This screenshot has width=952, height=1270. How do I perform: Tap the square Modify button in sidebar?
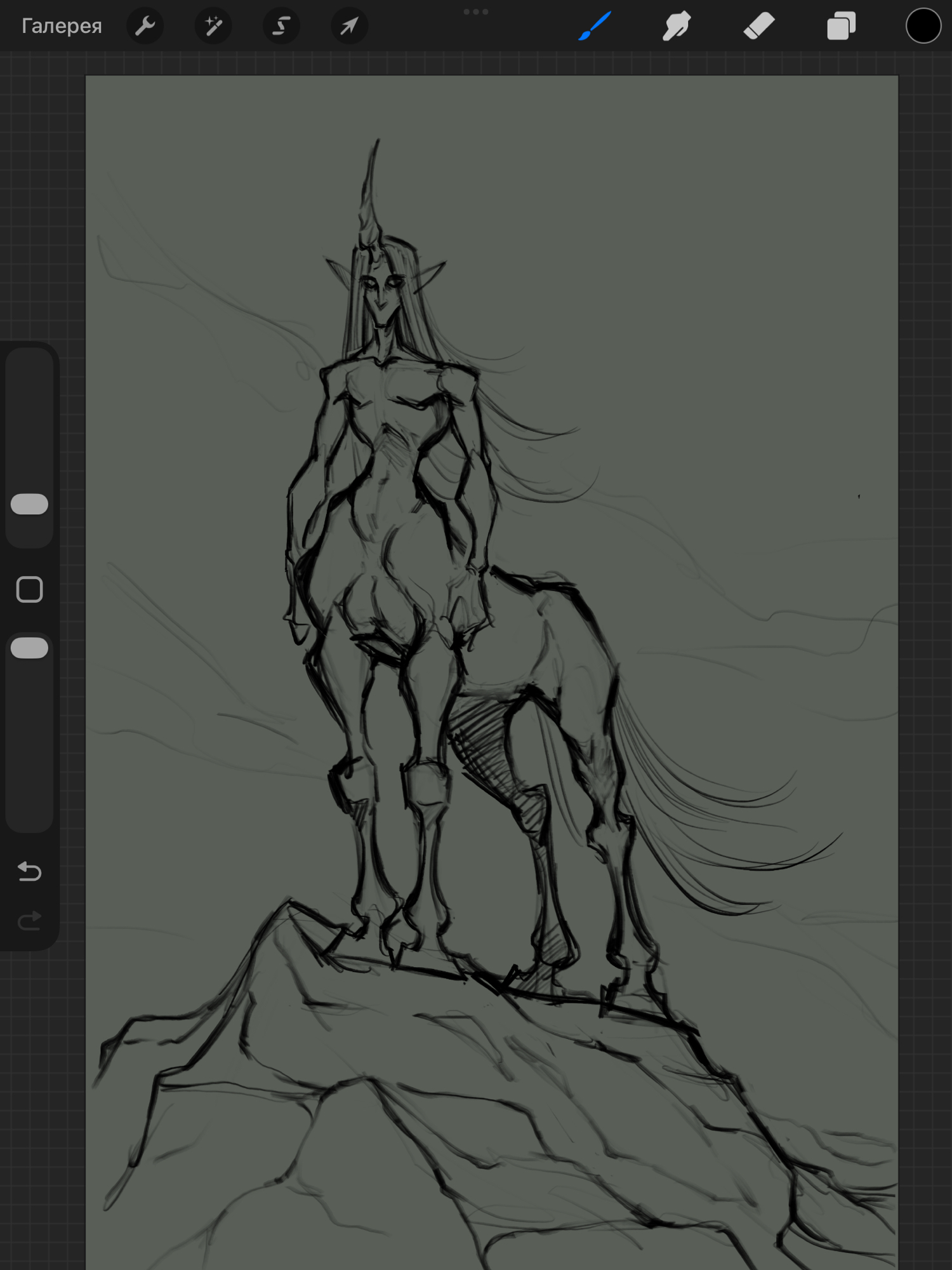click(x=30, y=590)
